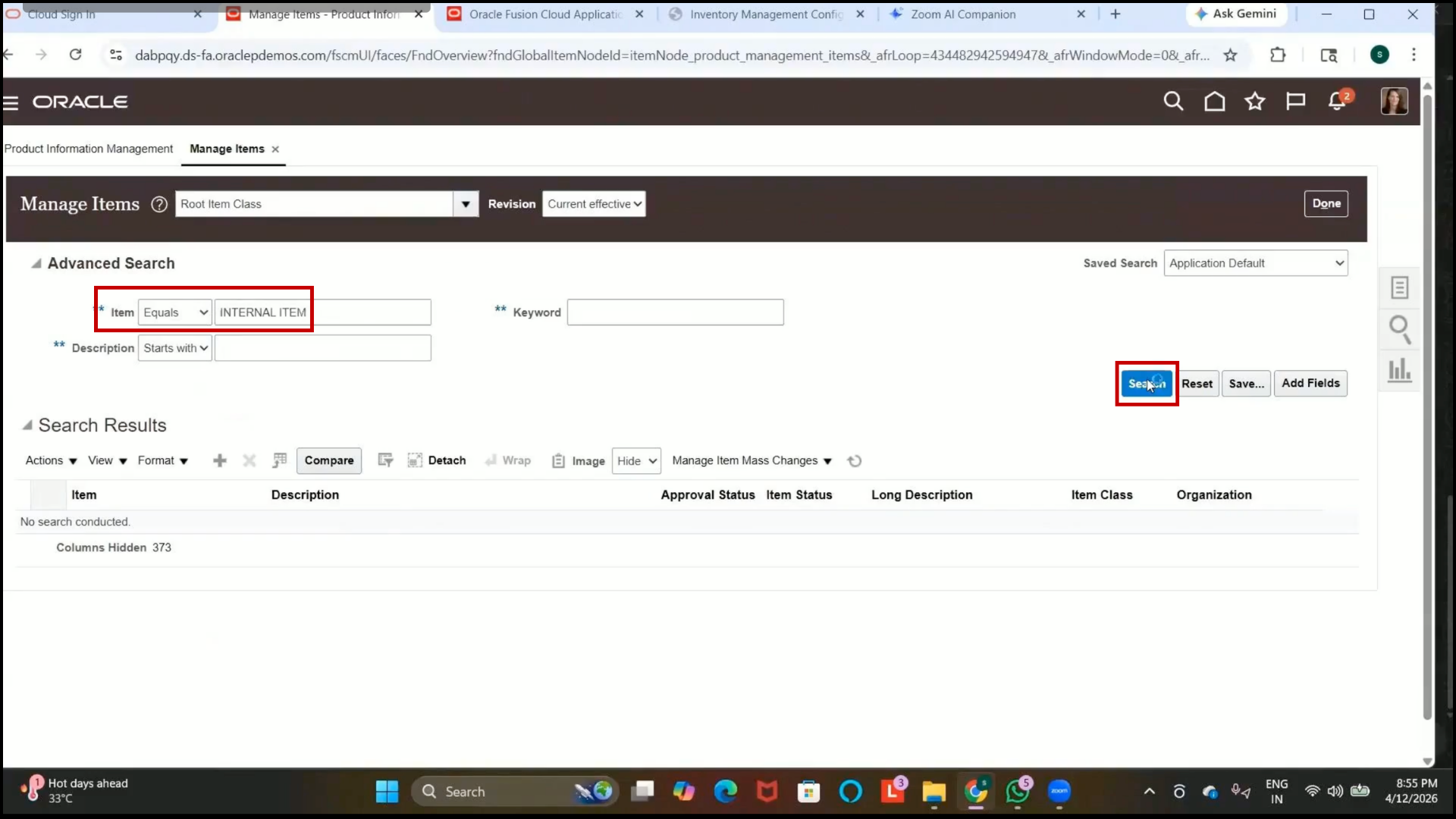The height and width of the screenshot is (819, 1456).
Task: Click the Reset button
Action: [x=1197, y=384]
